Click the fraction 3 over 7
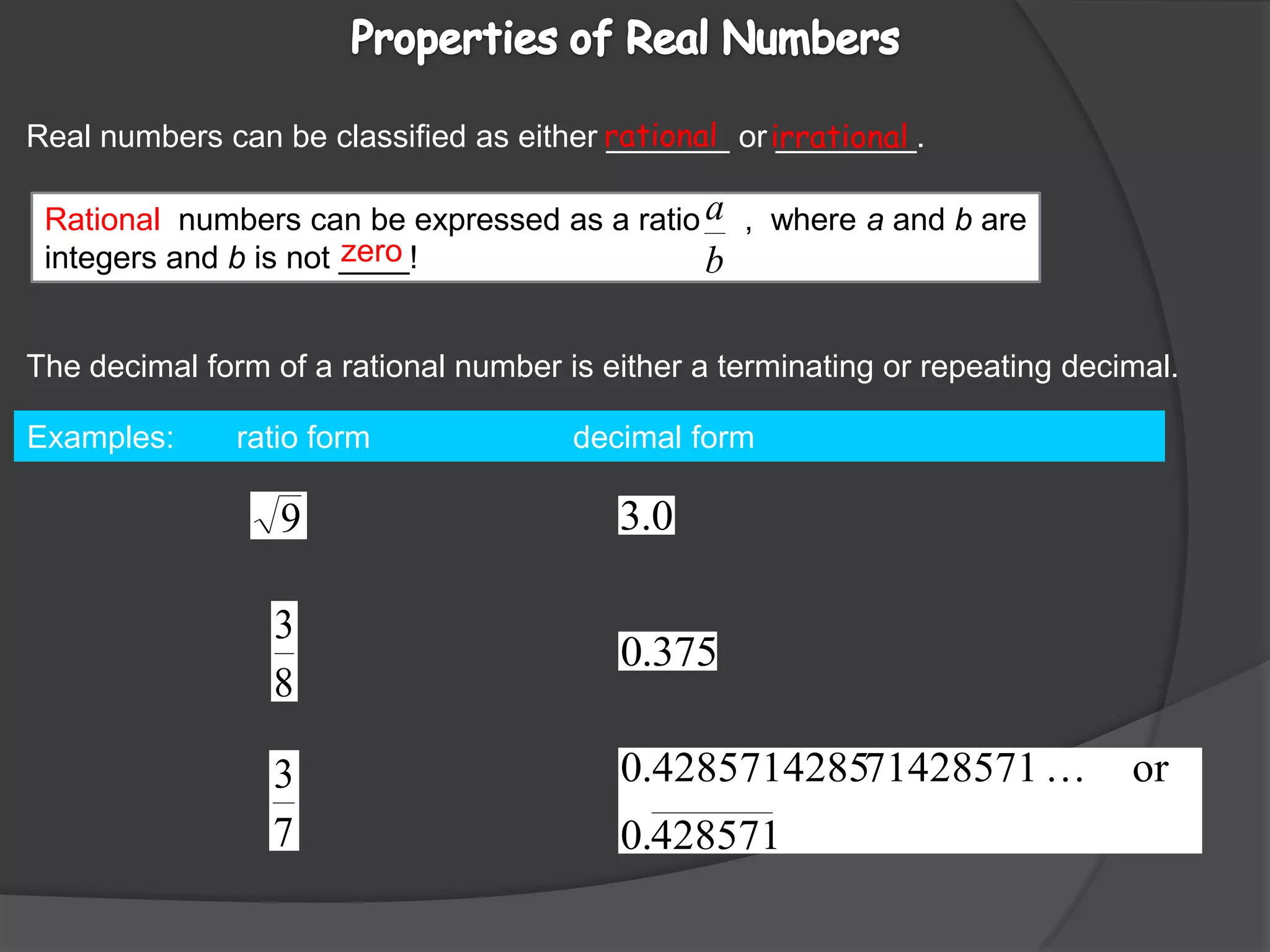 click(x=284, y=800)
